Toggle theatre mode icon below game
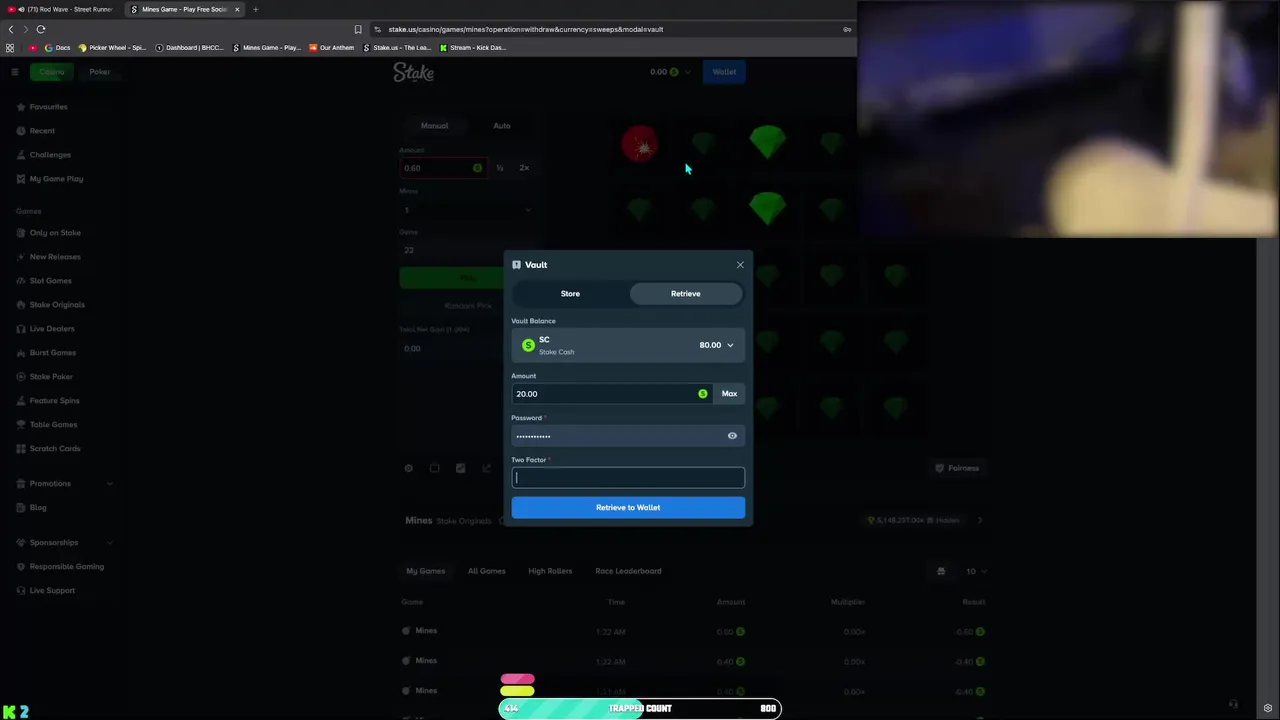 434,468
